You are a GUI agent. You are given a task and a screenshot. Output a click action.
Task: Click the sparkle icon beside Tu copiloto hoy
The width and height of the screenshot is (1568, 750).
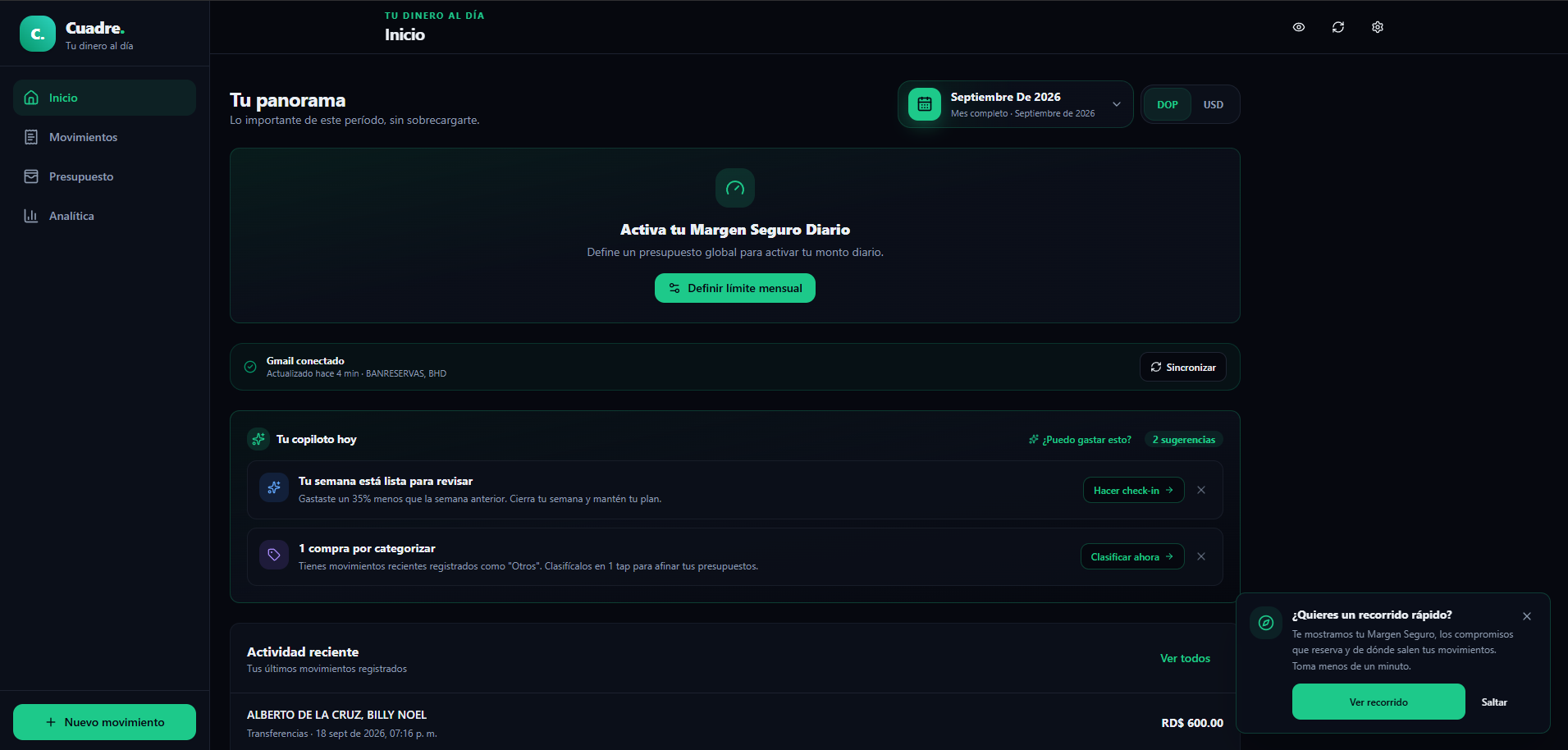click(258, 439)
